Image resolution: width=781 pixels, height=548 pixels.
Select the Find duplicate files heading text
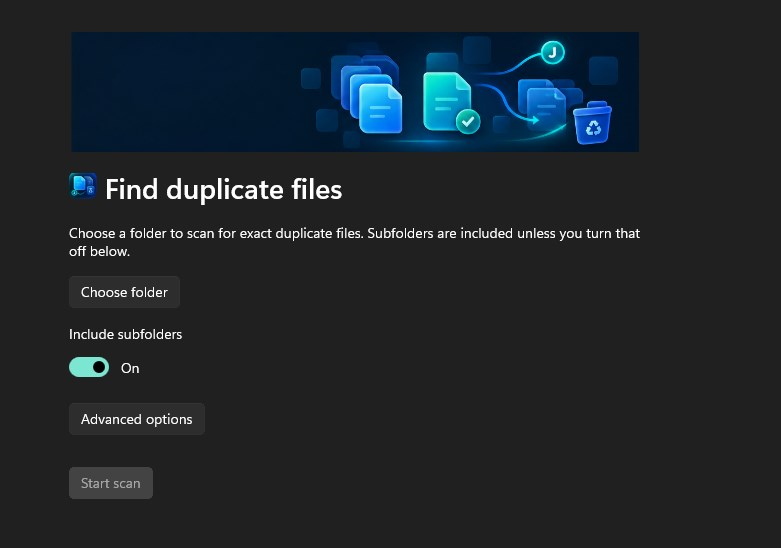(x=224, y=189)
